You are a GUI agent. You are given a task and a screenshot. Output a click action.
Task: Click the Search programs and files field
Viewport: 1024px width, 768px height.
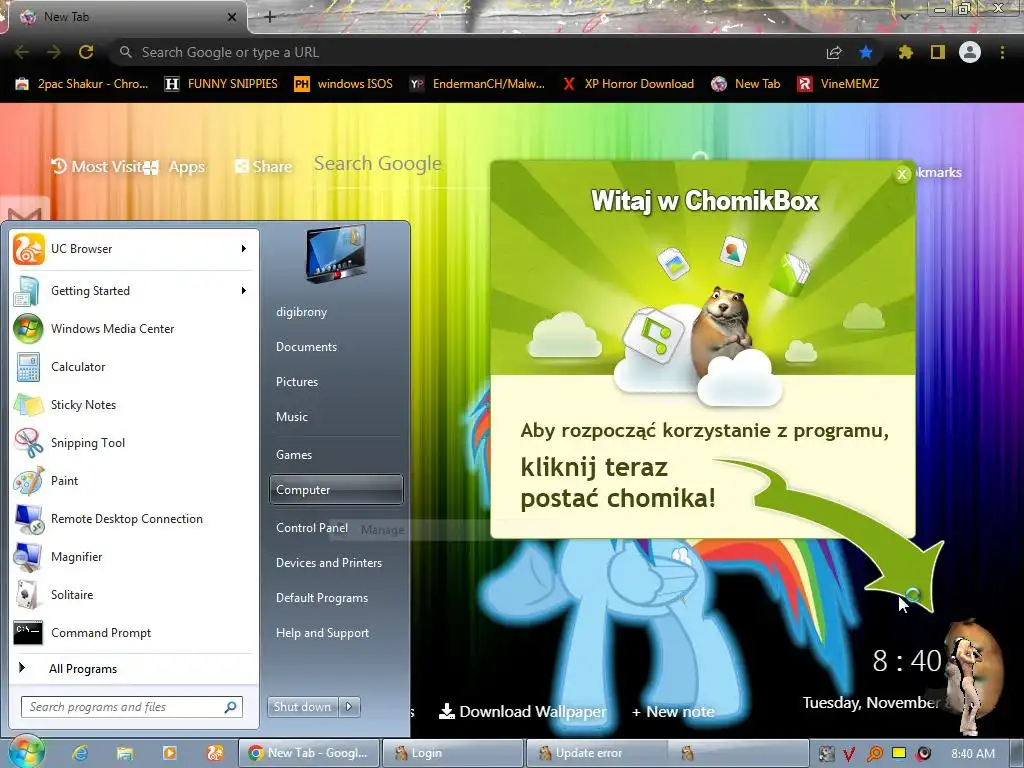pos(132,707)
